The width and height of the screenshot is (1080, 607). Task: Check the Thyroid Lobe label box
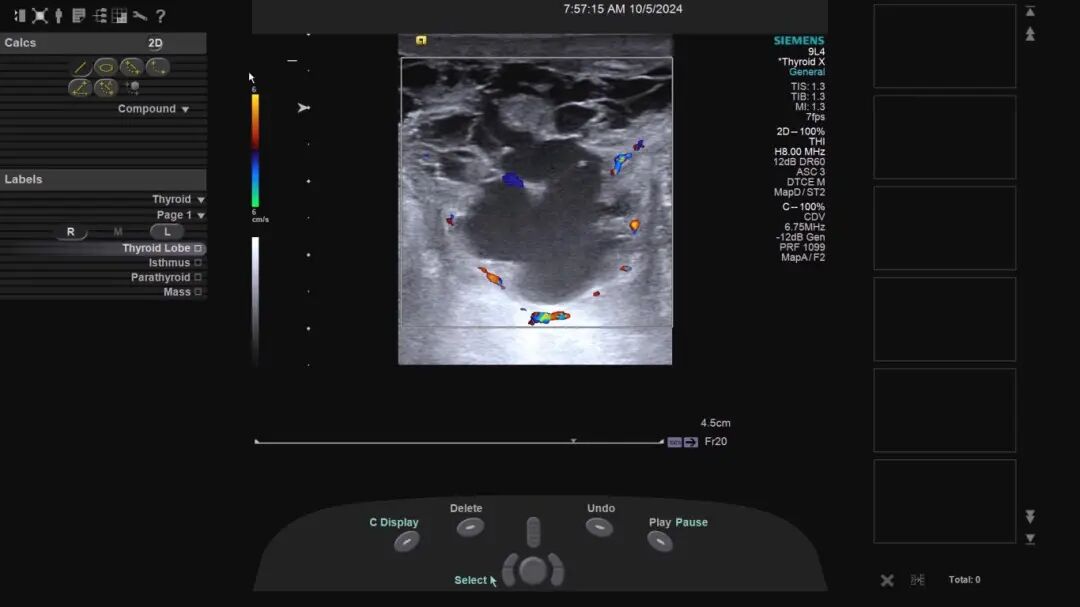click(198, 248)
